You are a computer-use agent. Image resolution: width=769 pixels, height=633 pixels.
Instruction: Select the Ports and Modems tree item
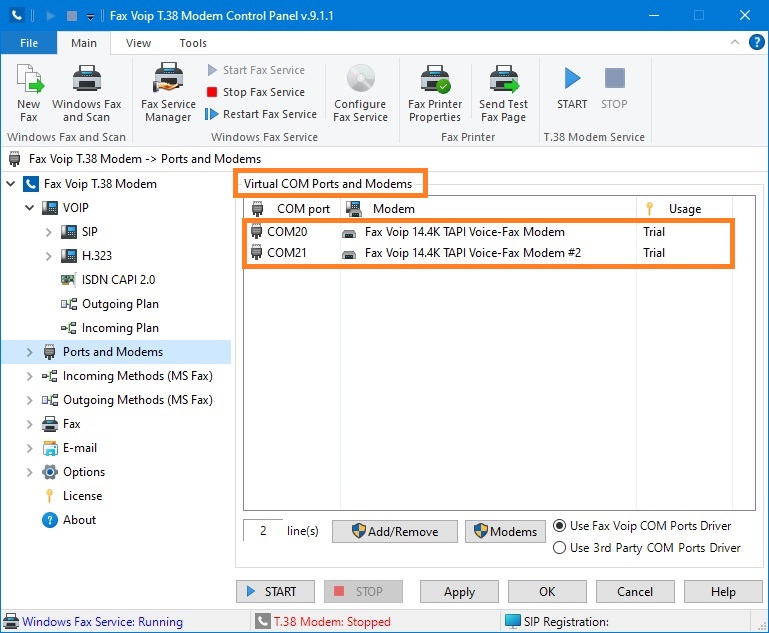pyautogui.click(x=103, y=352)
